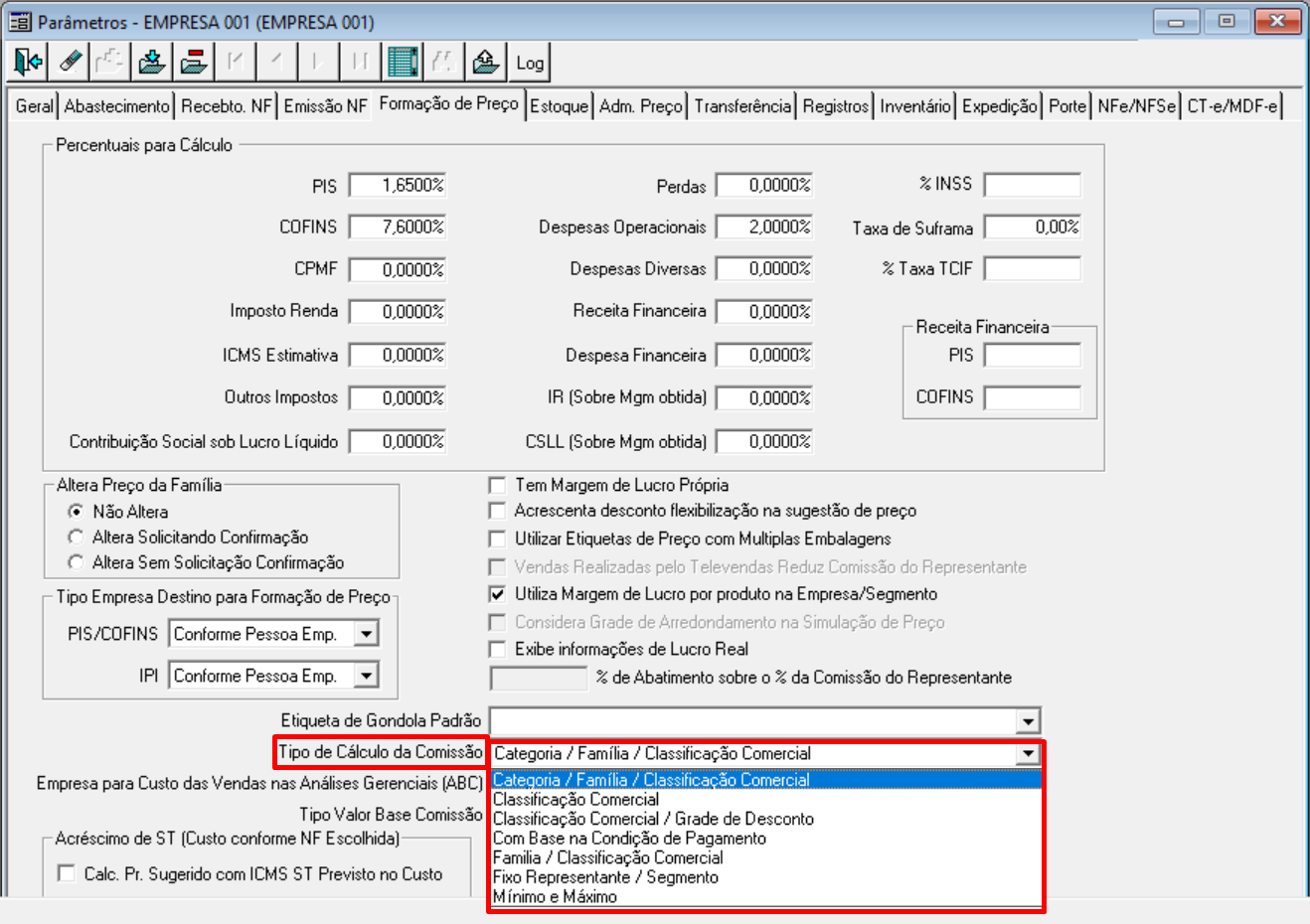The height and width of the screenshot is (924, 1310).
Task: Select Não Altera radio option
Action: [76, 512]
